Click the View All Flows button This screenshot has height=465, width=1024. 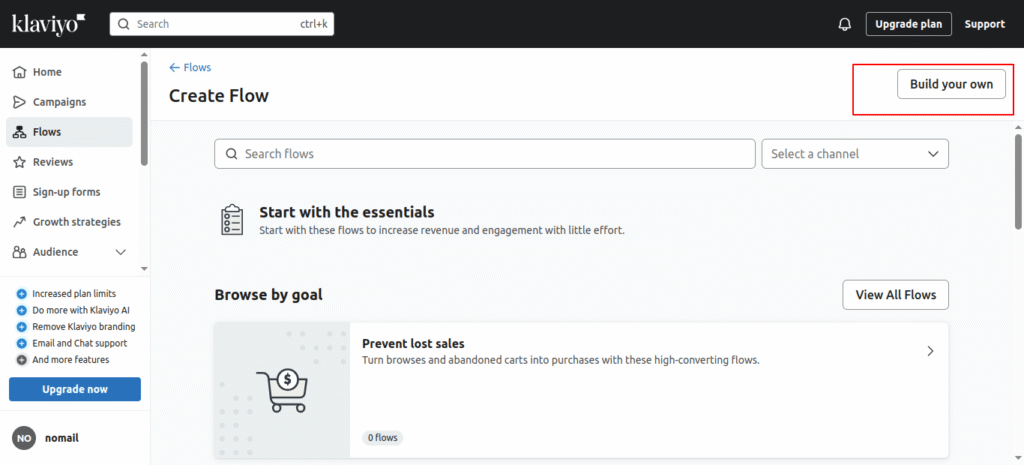(895, 295)
